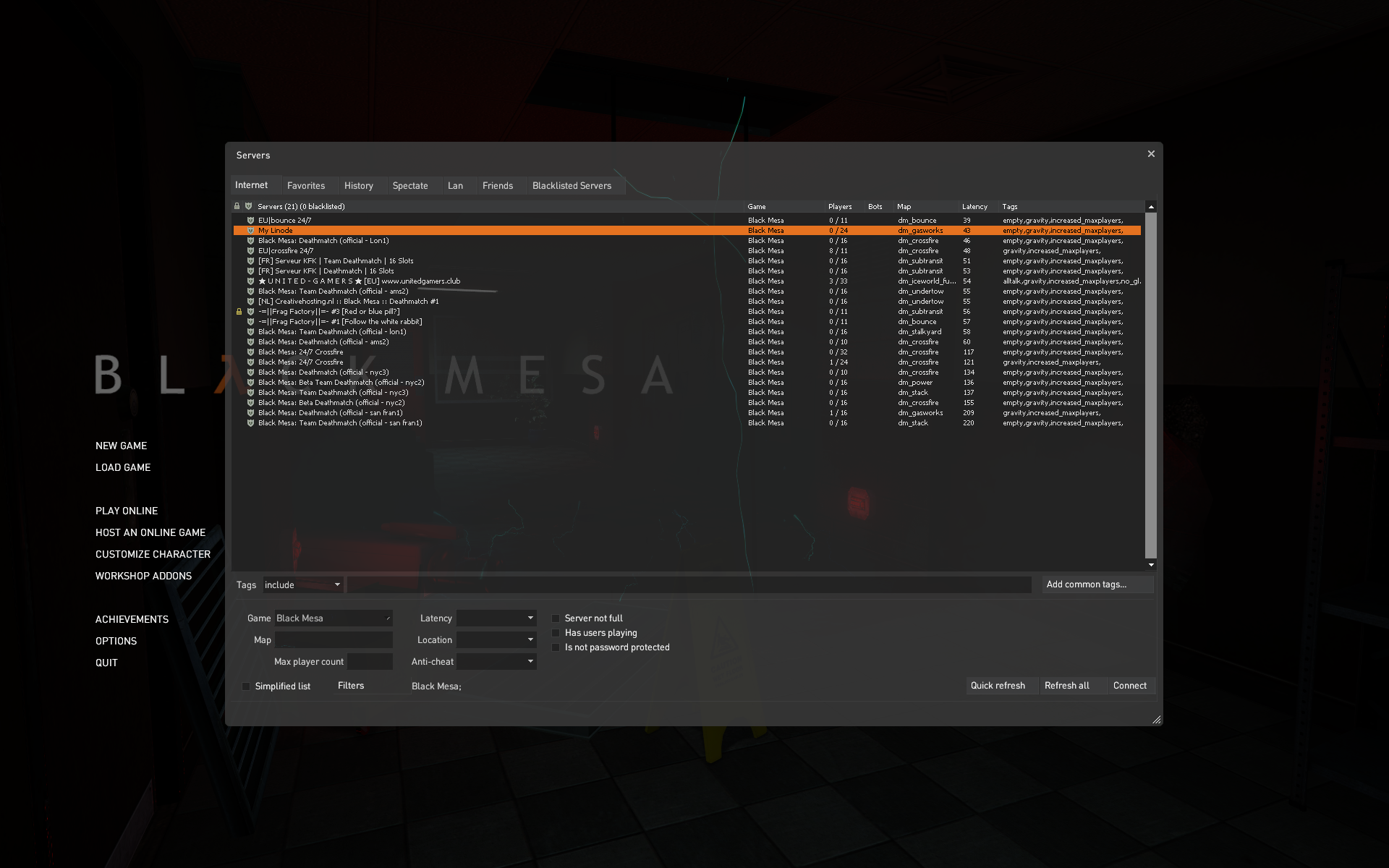Screen dimensions: 1389x868
Task: Toggle the Simplified list checkbox
Action: pyautogui.click(x=246, y=686)
